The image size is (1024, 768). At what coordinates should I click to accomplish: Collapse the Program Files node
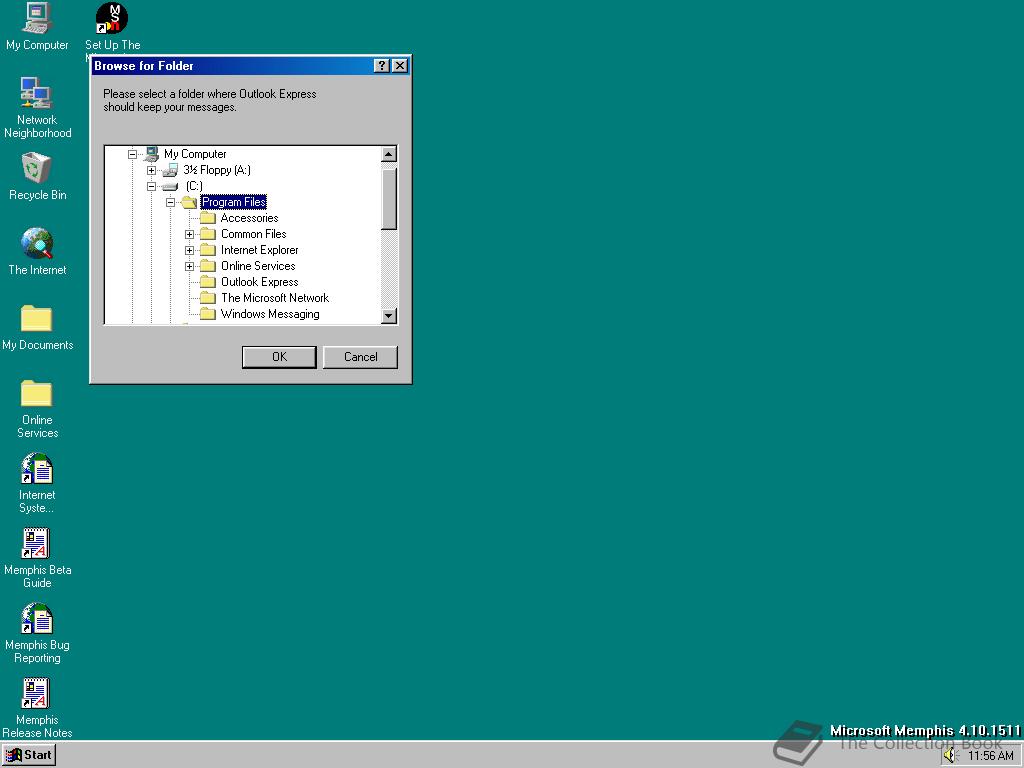click(170, 202)
